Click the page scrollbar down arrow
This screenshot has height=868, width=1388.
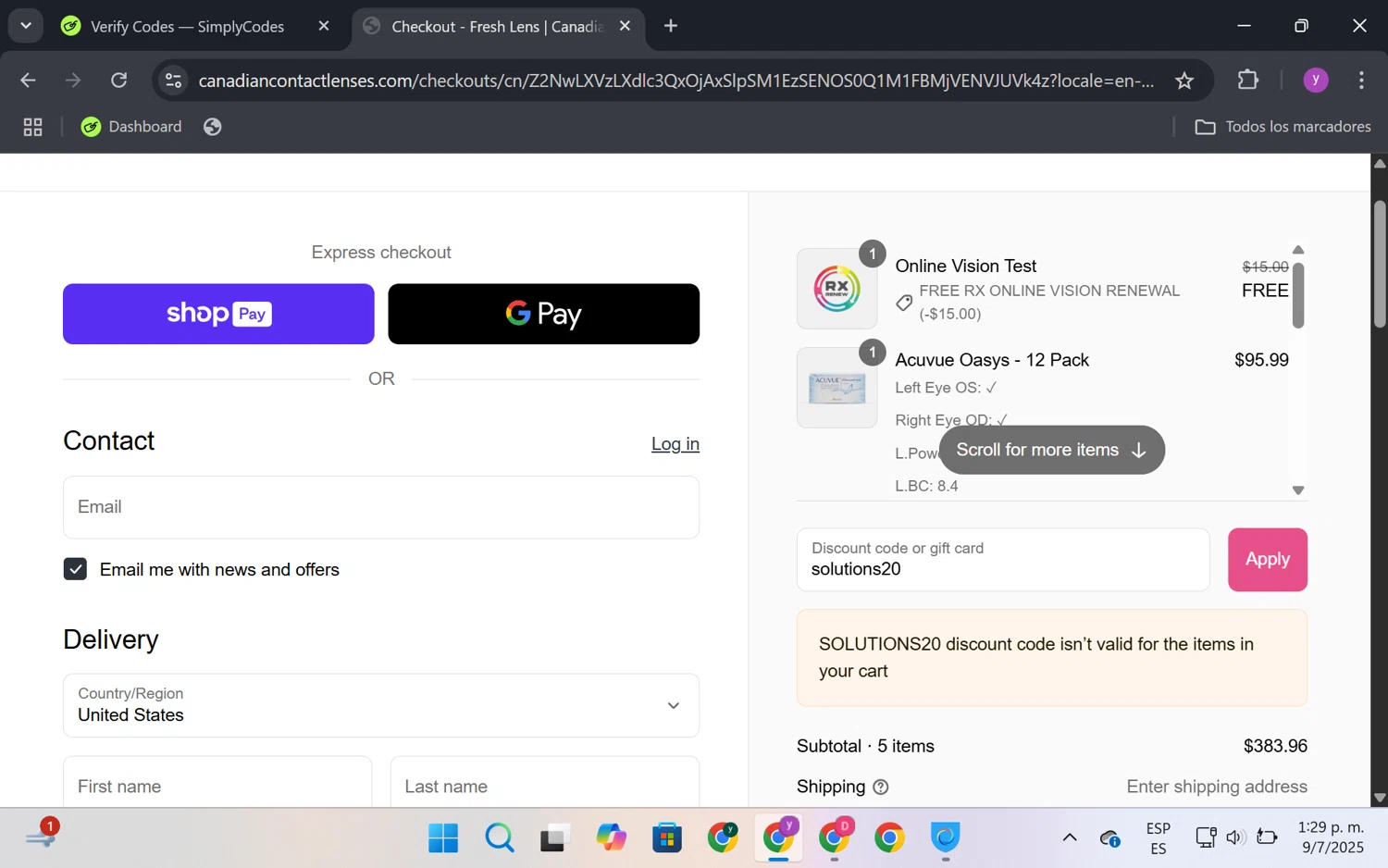[x=1380, y=798]
